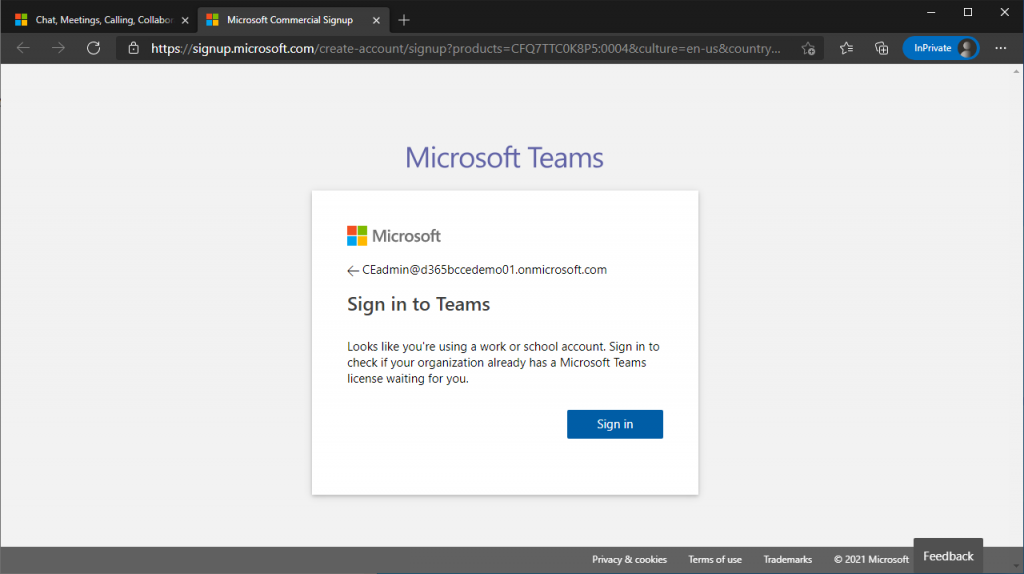Close the Microsoft Commercial Signup tab
The width and height of the screenshot is (1024, 574).
click(376, 20)
